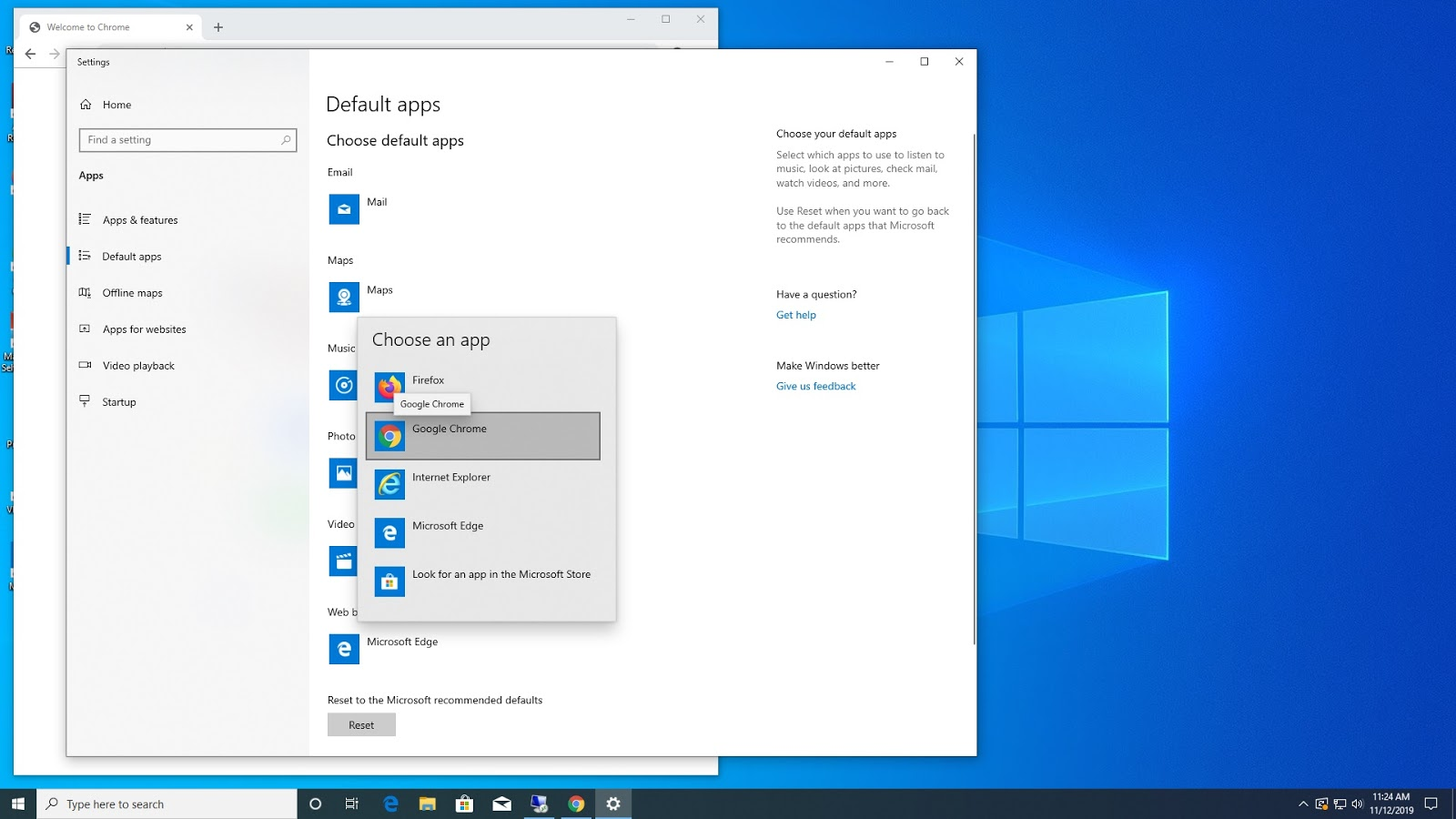Open the Mail app from the taskbar
Viewport: 1456px width, 819px height.
coord(502,804)
